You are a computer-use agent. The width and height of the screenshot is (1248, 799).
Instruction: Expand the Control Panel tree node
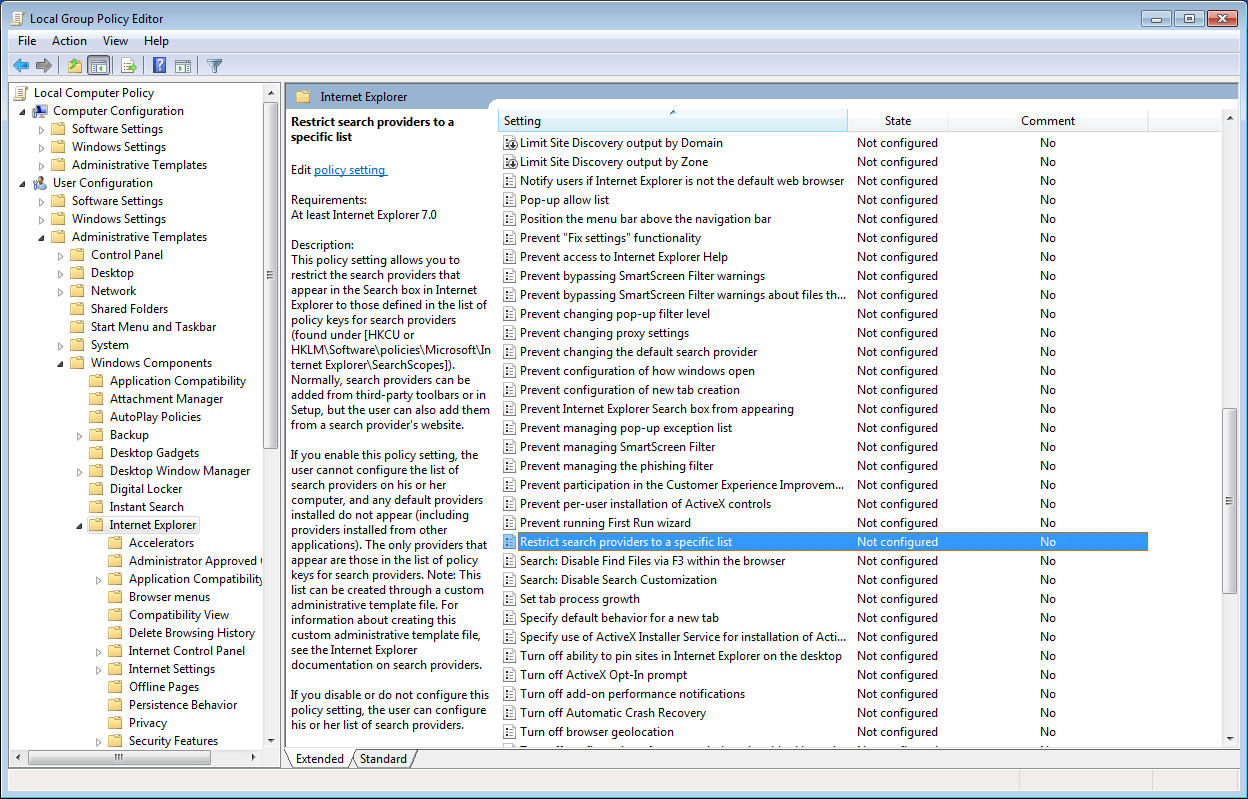click(x=61, y=255)
